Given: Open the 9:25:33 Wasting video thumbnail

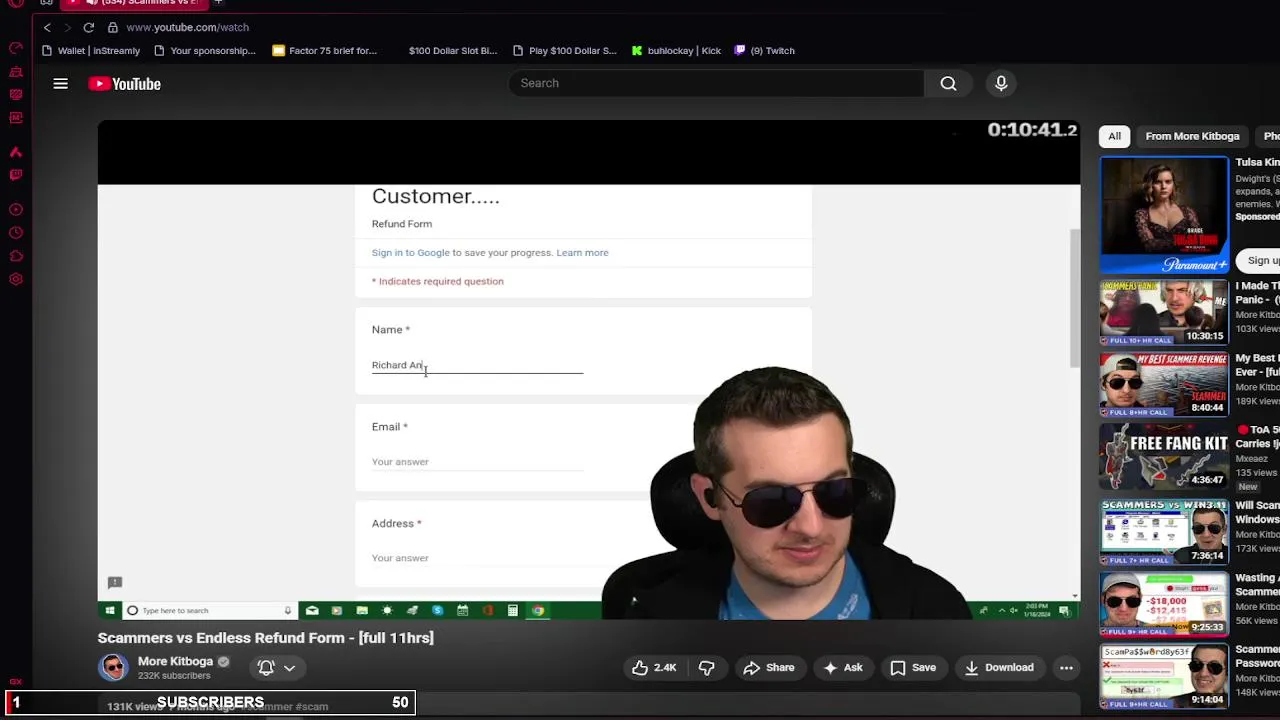Looking at the screenshot, I should pyautogui.click(x=1164, y=603).
